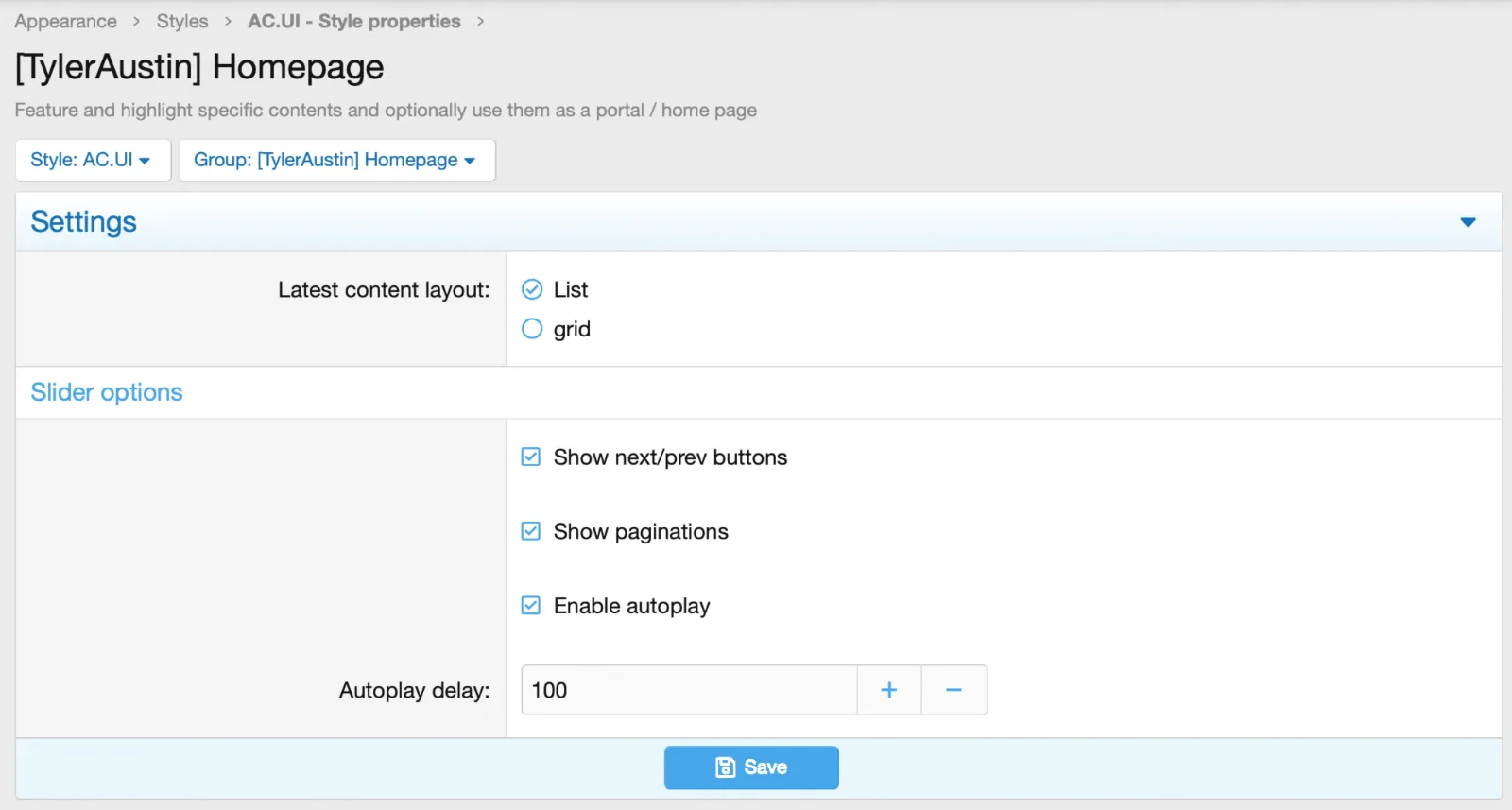Screen dimensions: 1512x810
Task: Select the grid layout option
Action: [x=533, y=329]
